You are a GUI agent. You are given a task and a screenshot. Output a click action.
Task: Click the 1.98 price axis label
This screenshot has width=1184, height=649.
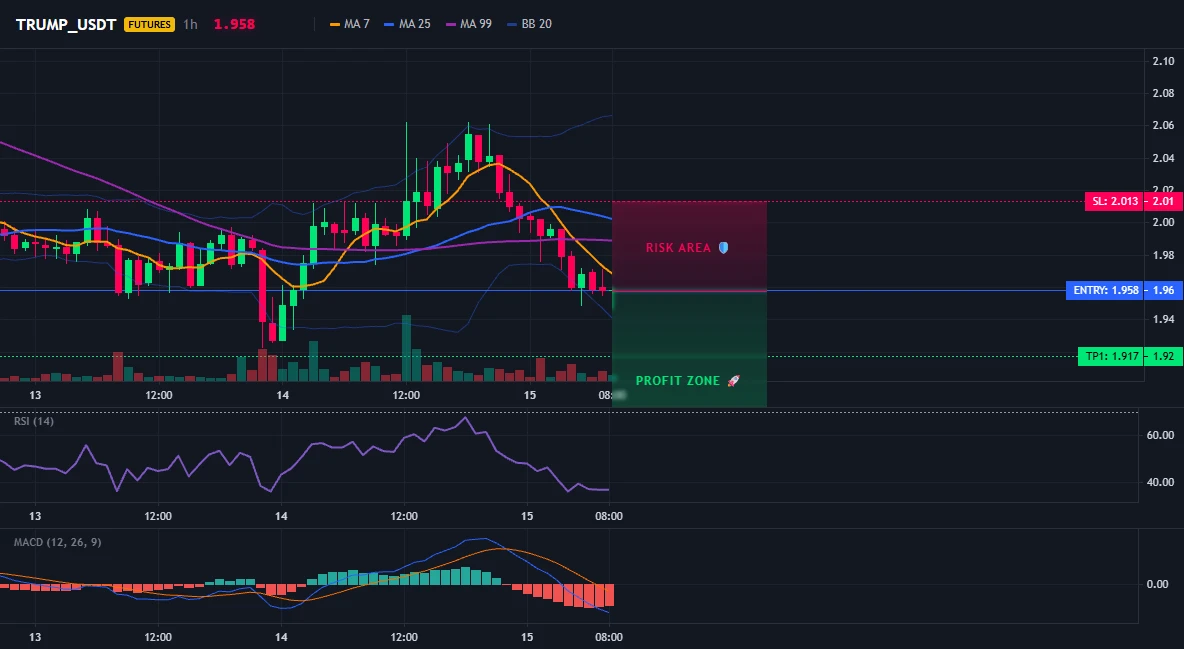[1163, 255]
